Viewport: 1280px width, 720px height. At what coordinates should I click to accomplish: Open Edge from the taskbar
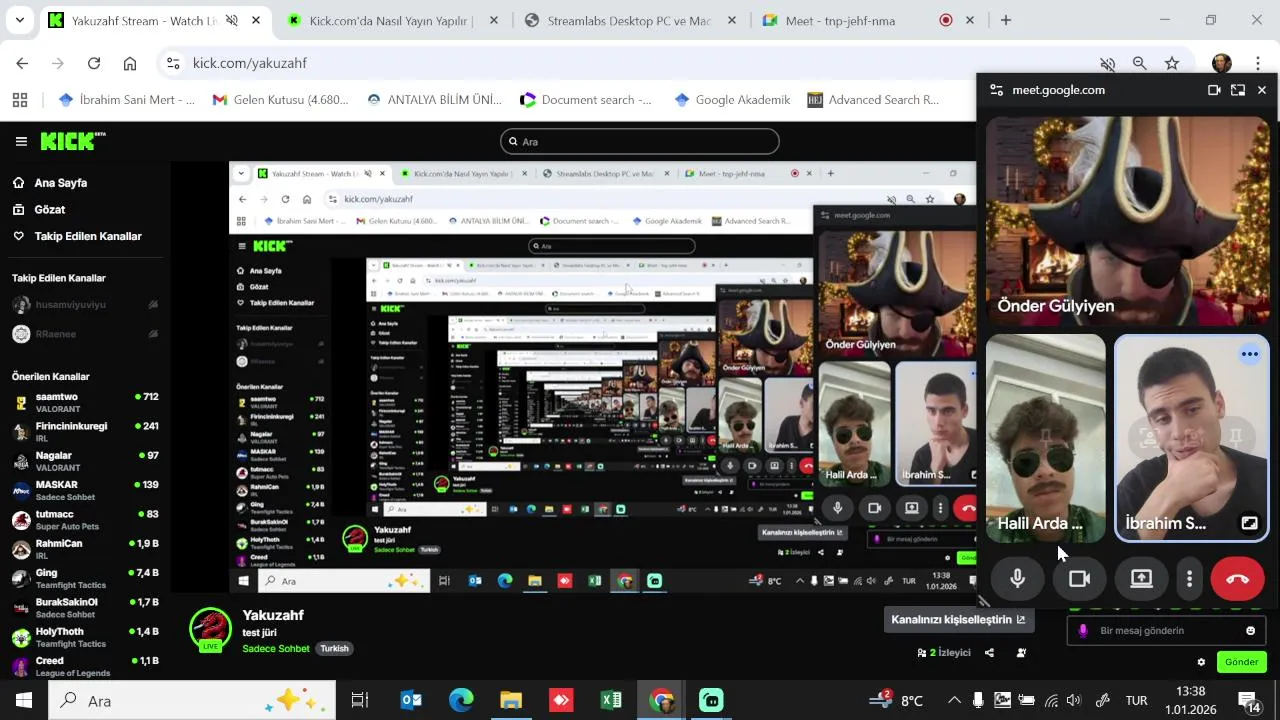click(461, 700)
